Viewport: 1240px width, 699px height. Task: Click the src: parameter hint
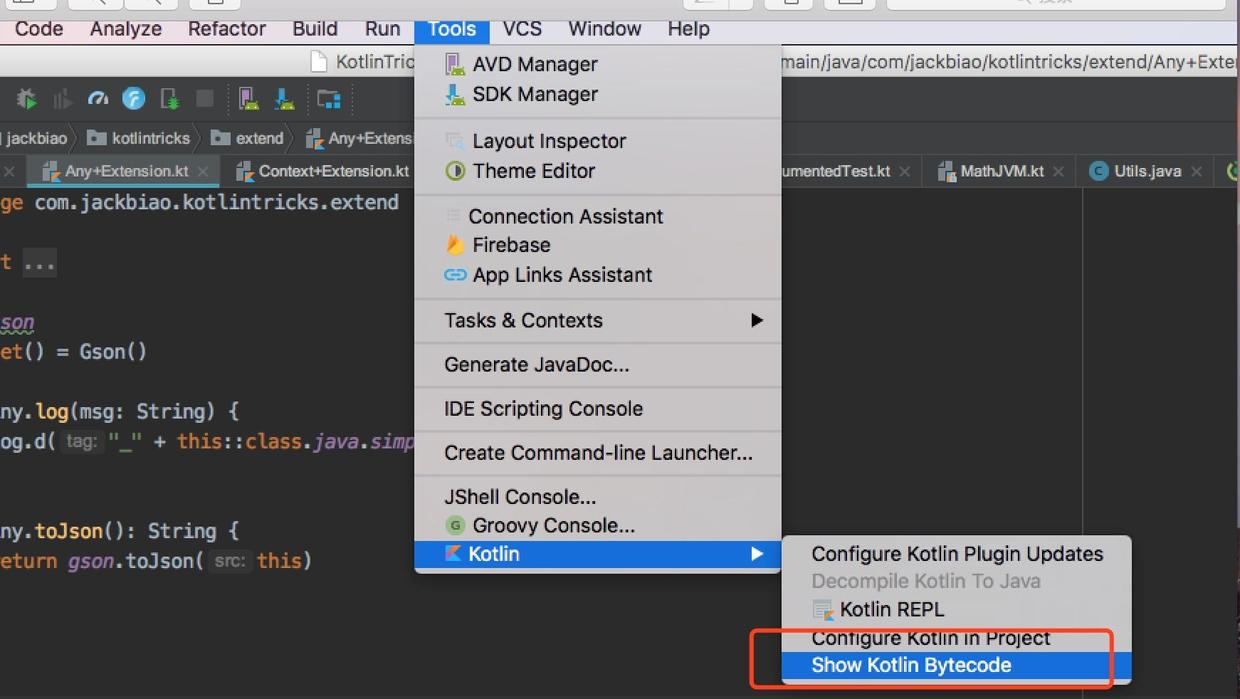(x=230, y=561)
